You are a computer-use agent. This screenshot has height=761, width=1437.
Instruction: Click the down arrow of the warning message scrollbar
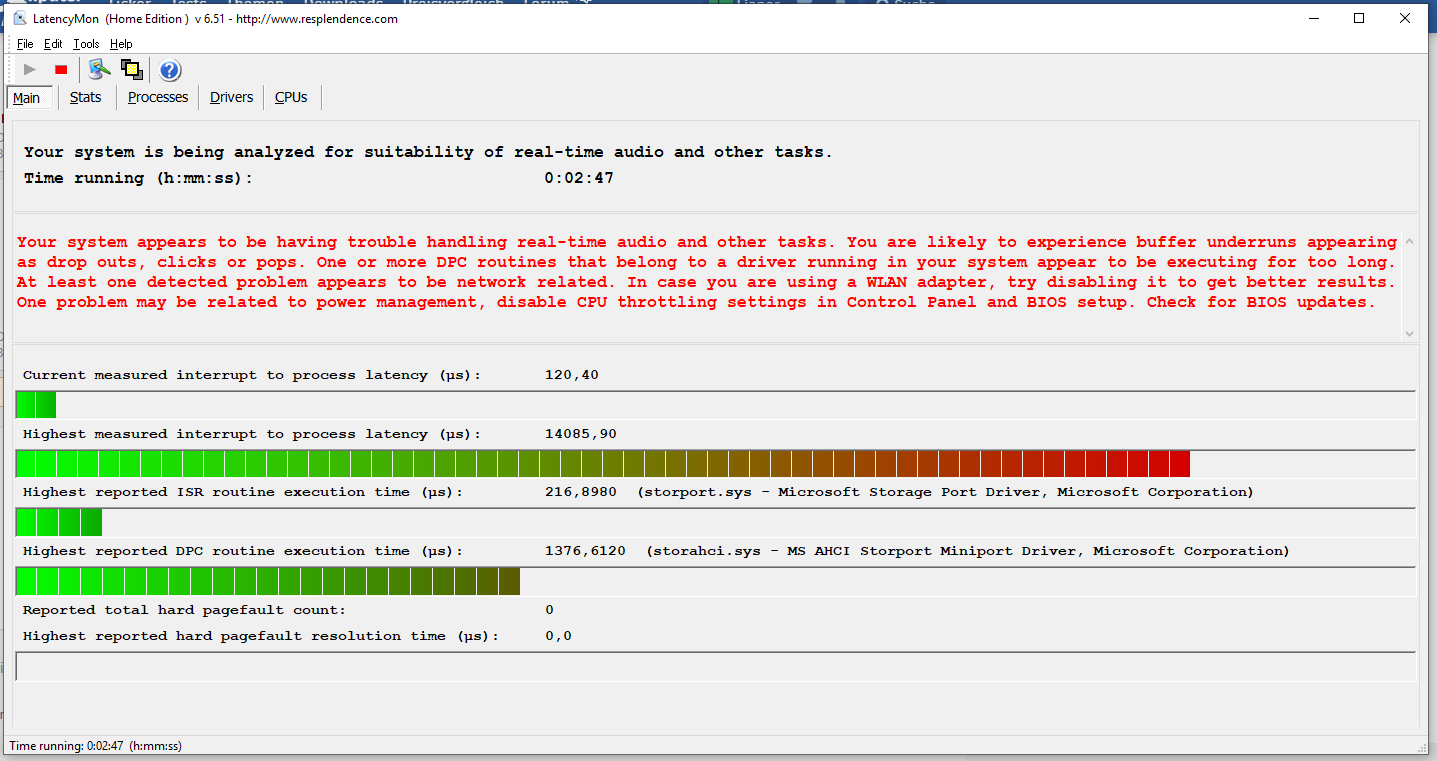click(1409, 333)
